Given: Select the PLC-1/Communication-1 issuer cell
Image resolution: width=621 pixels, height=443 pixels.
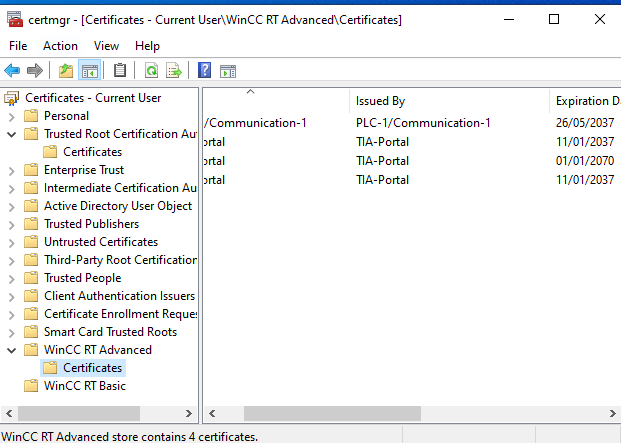Looking at the screenshot, I should click(423, 123).
